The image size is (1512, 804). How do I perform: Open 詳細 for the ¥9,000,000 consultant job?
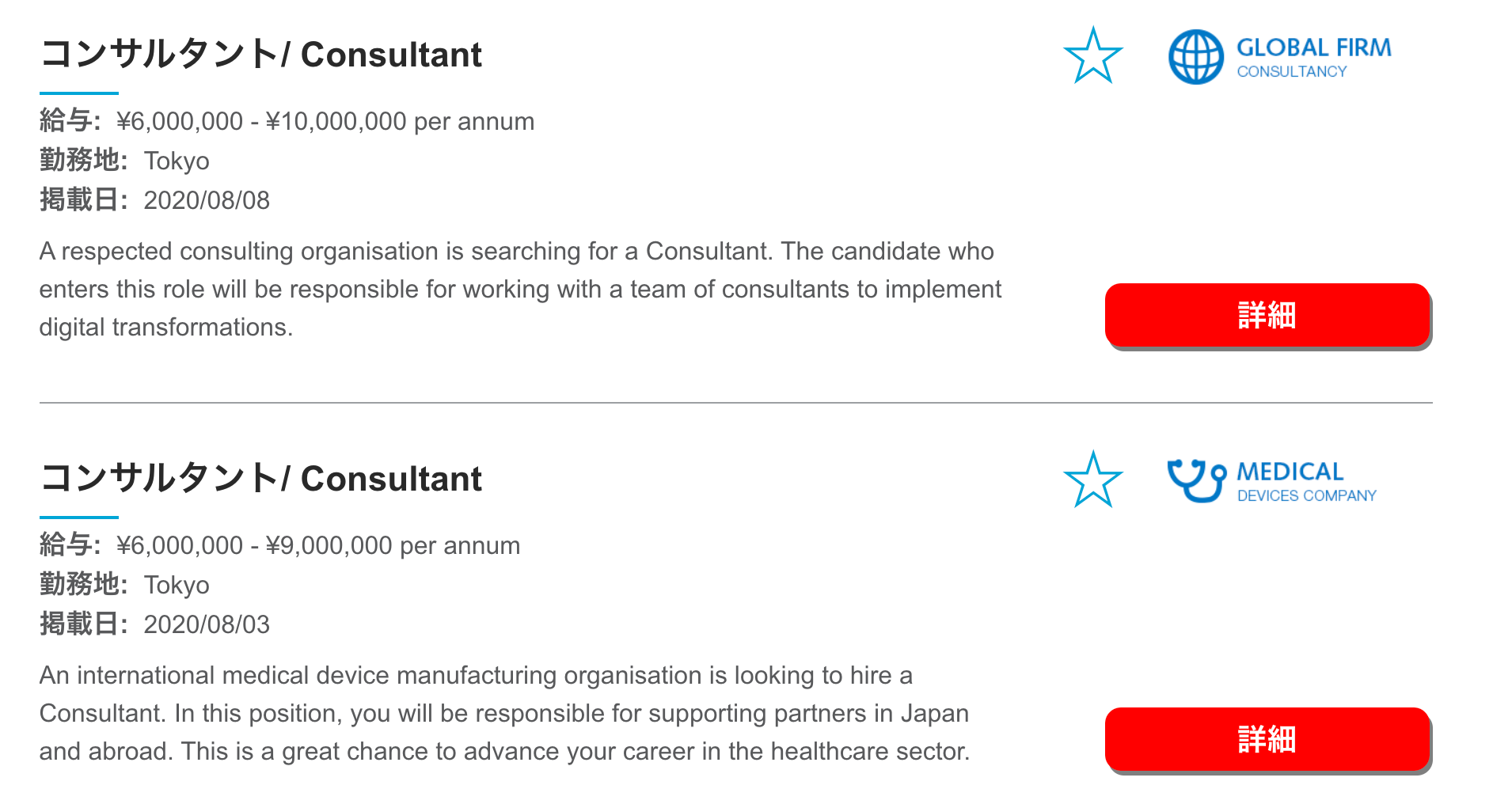(x=1267, y=739)
